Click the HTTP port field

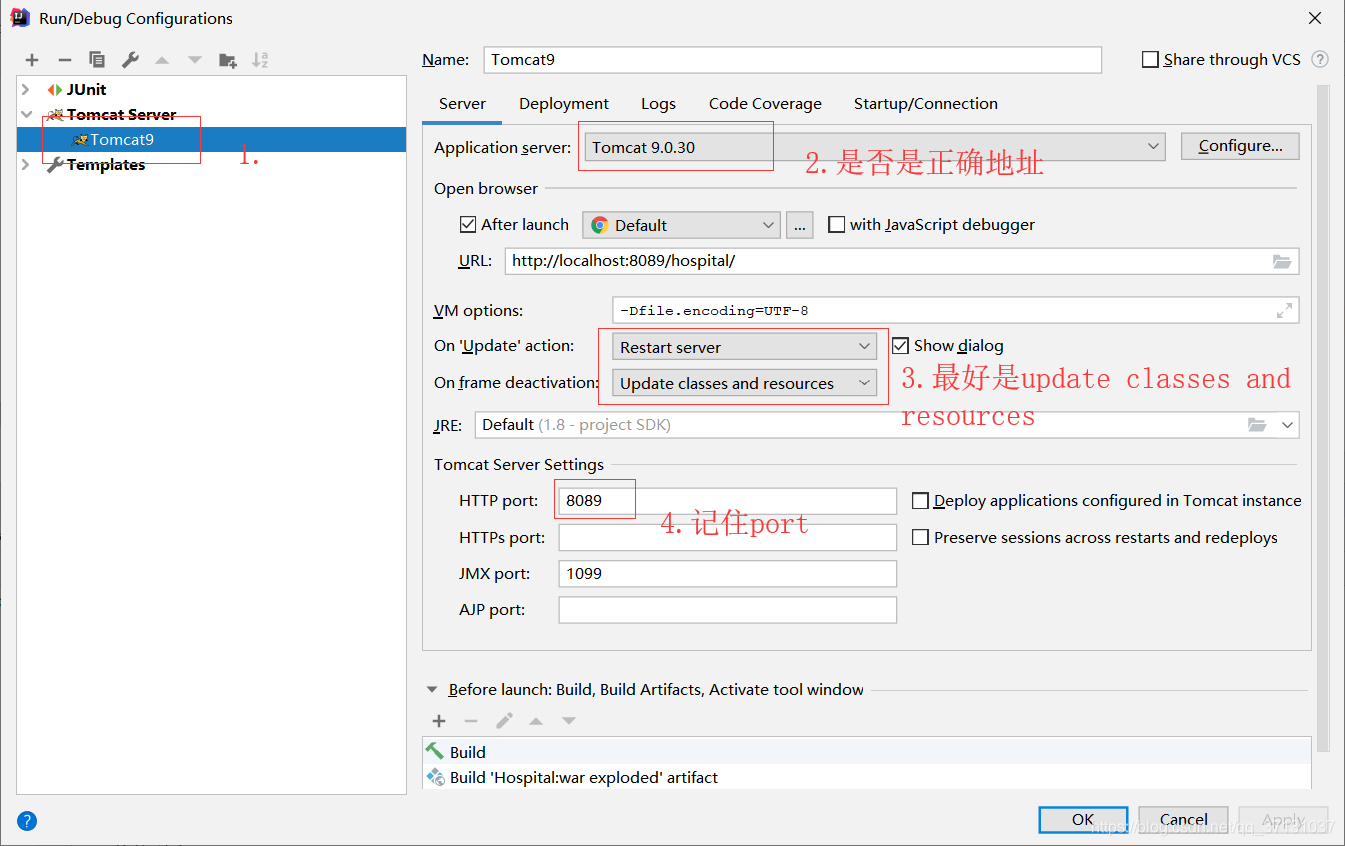point(727,501)
